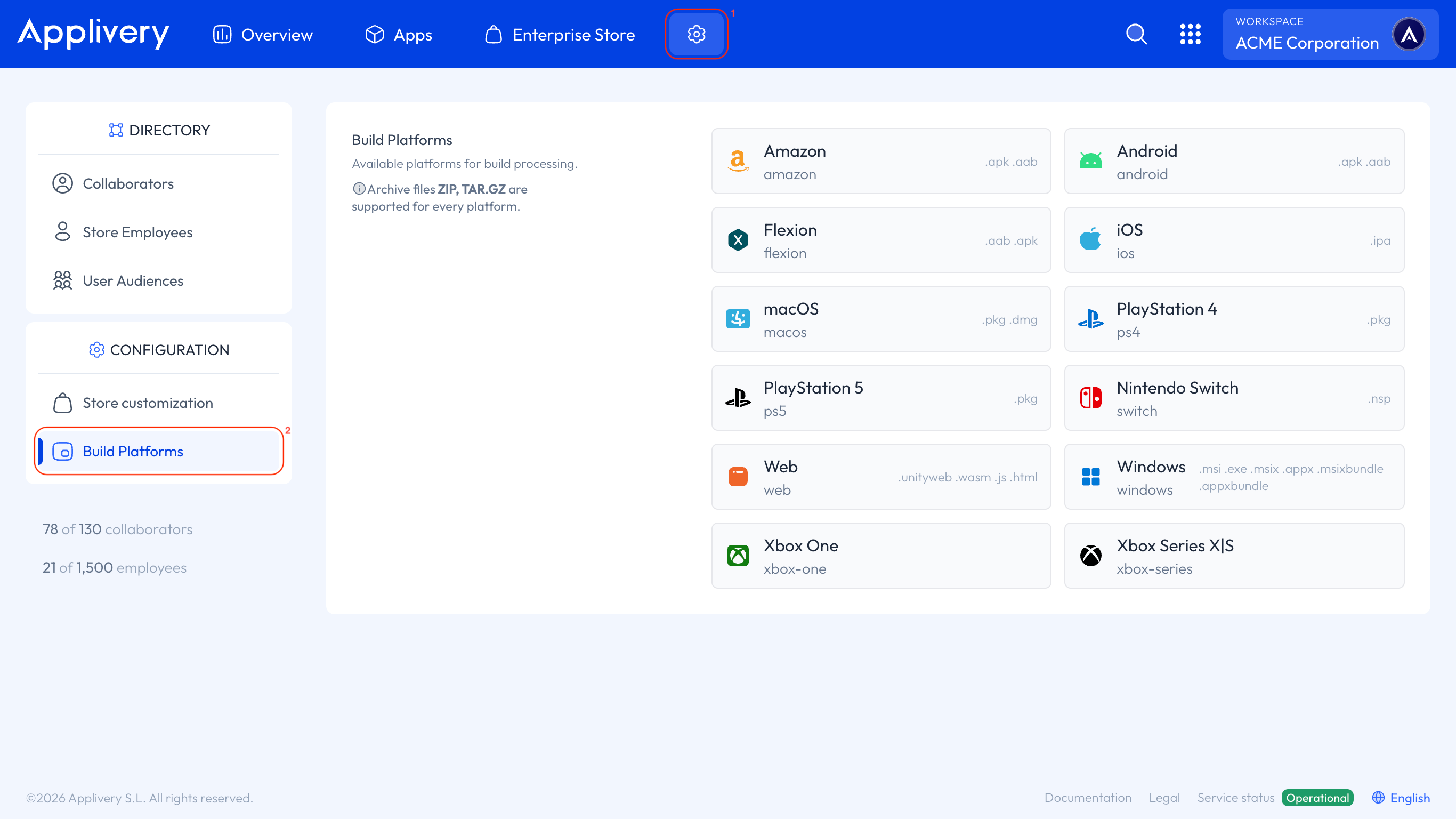Click the Service status link

click(1235, 798)
